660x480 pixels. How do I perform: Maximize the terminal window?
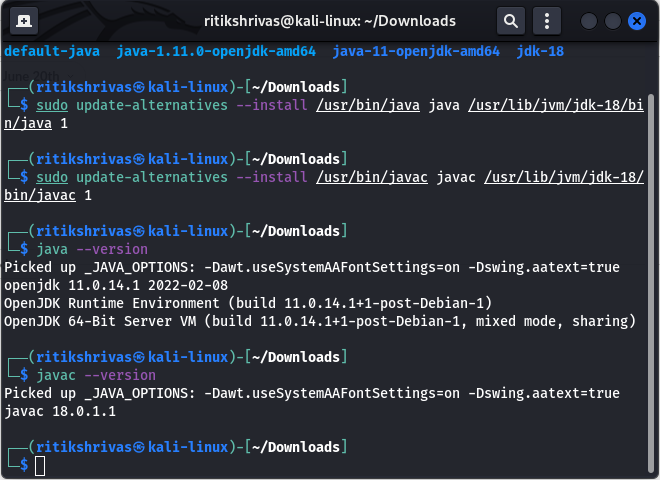613,21
